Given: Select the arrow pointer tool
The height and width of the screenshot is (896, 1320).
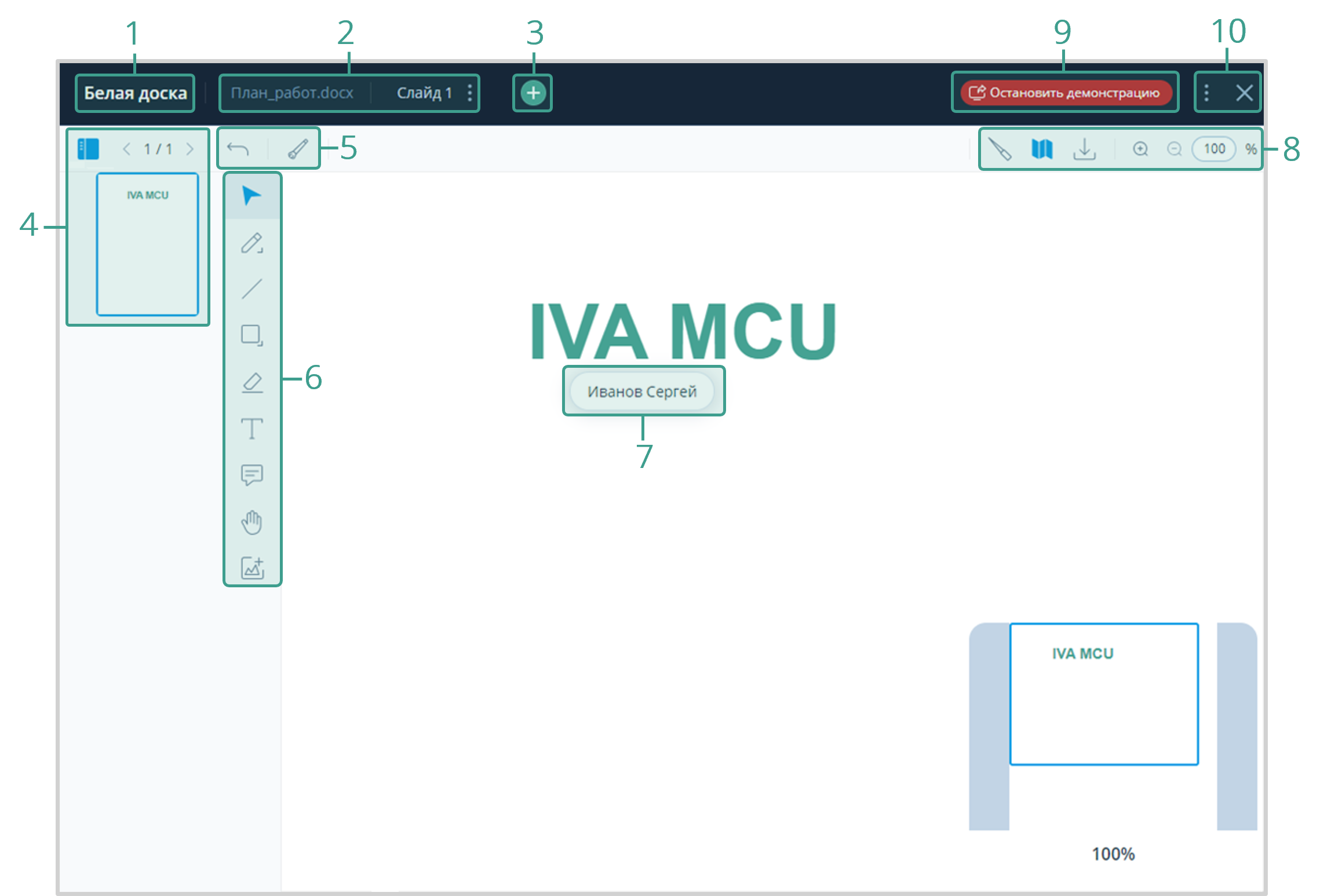Looking at the screenshot, I should click(251, 196).
